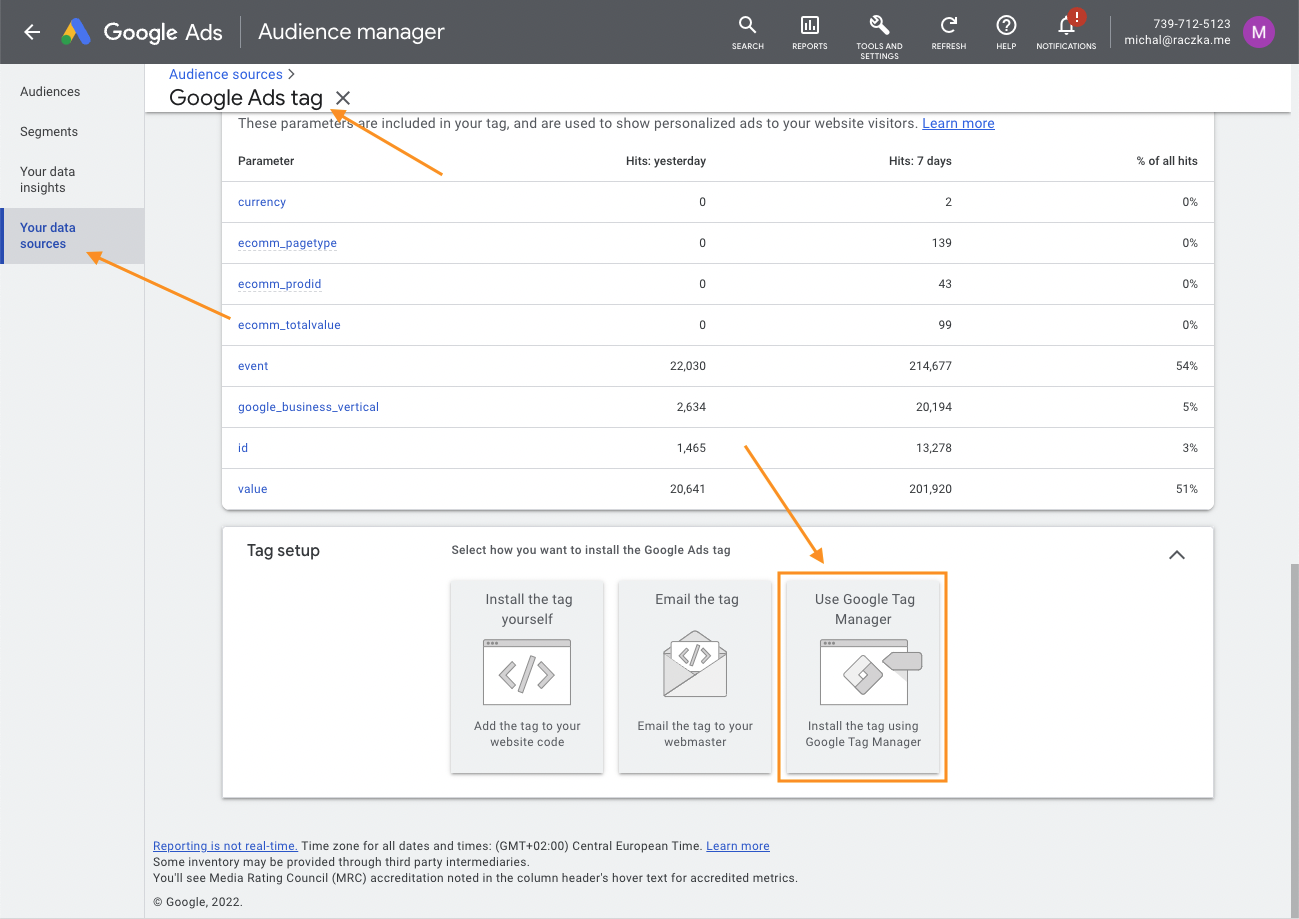Click Audience sources breadcrumb
The height and width of the screenshot is (919, 1299).
pyautogui.click(x=226, y=74)
